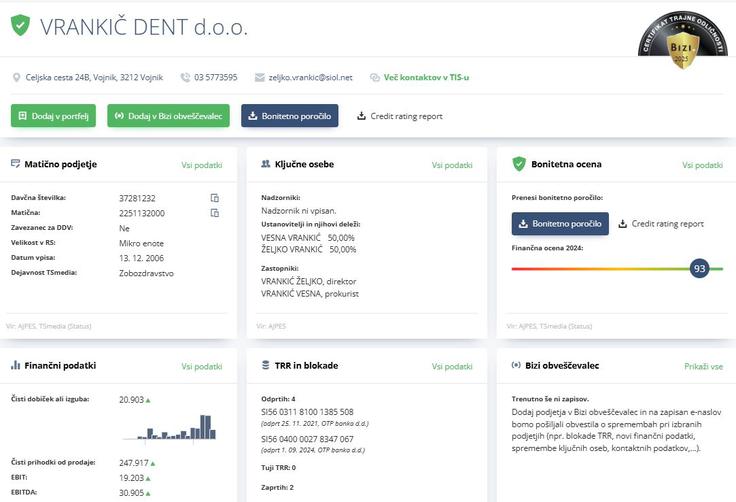Click address Celjska cesta 24B, Vojnik
736x502 pixels.
pos(94,77)
